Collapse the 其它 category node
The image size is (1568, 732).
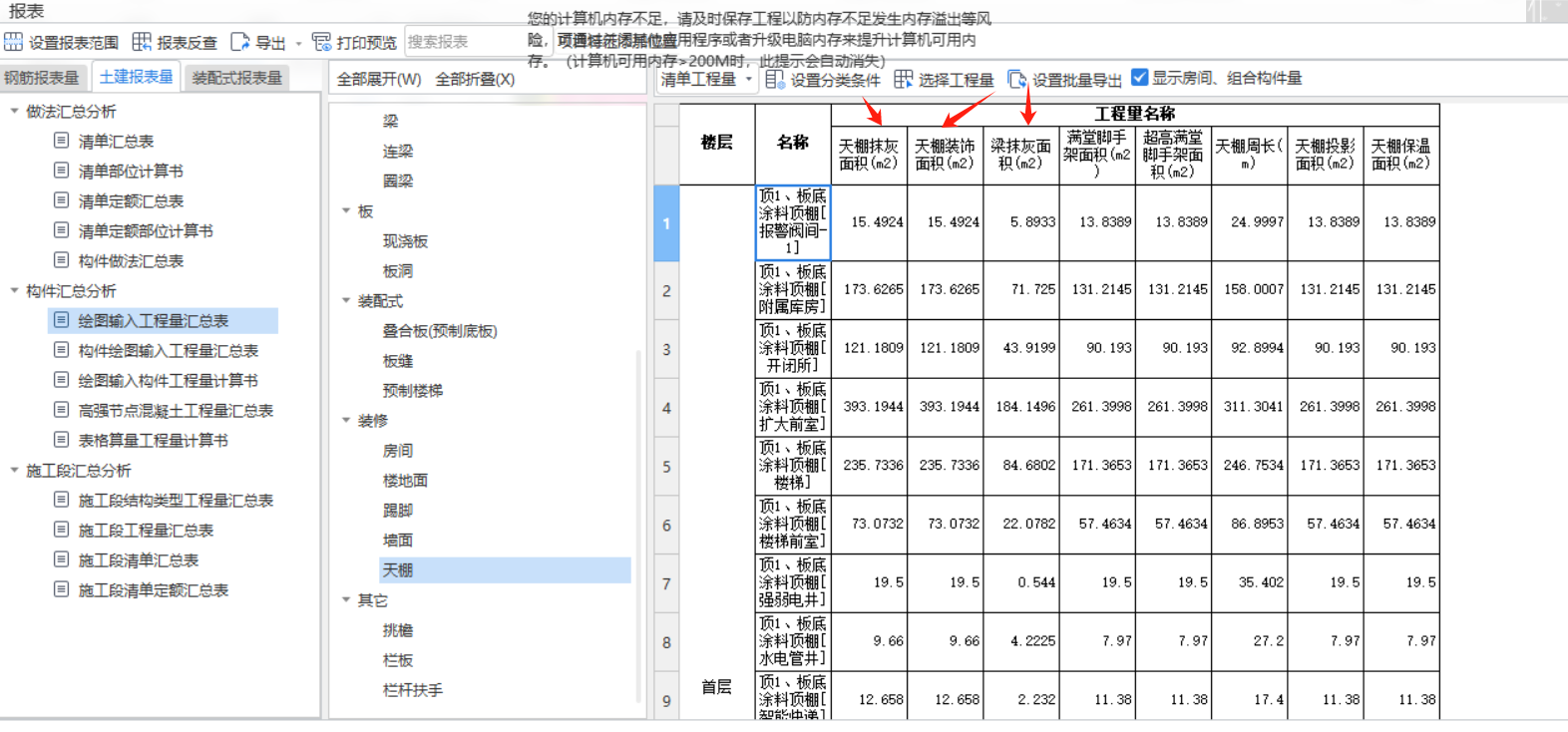point(346,599)
